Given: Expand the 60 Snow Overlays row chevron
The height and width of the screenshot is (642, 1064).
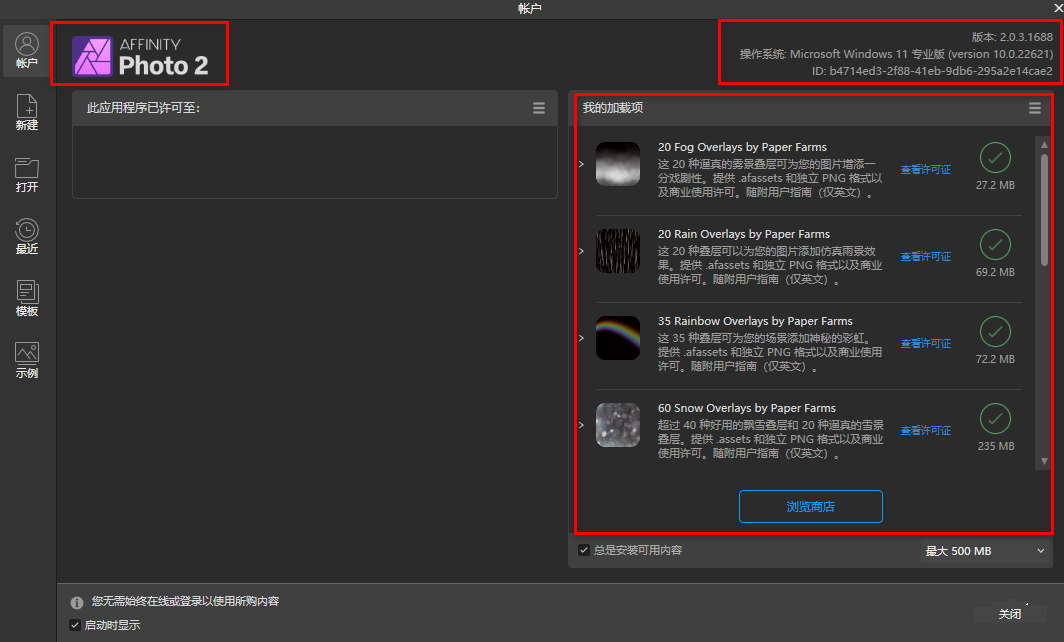Looking at the screenshot, I should coord(582,425).
